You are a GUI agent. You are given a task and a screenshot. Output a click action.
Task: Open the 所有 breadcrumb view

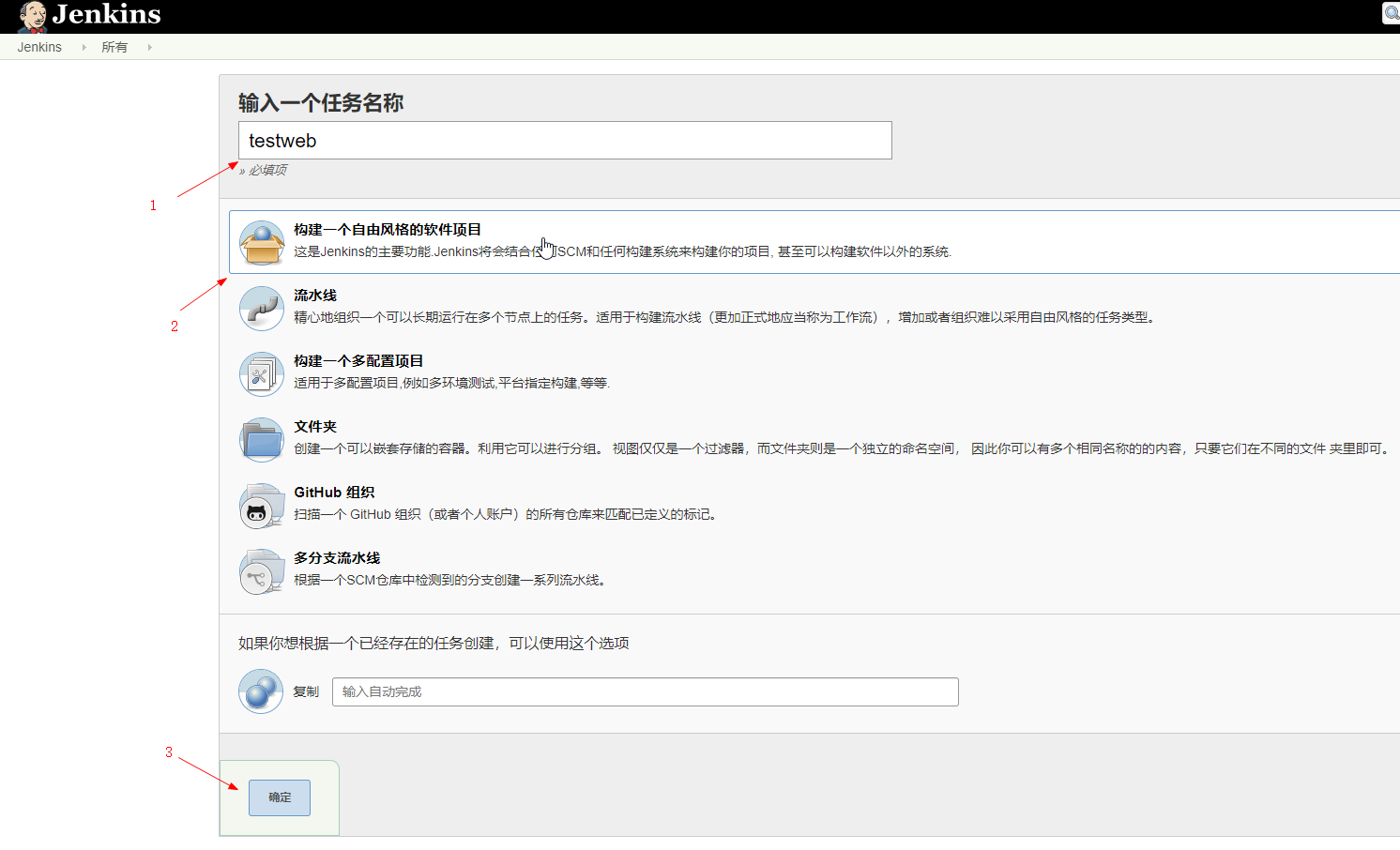[x=114, y=46]
